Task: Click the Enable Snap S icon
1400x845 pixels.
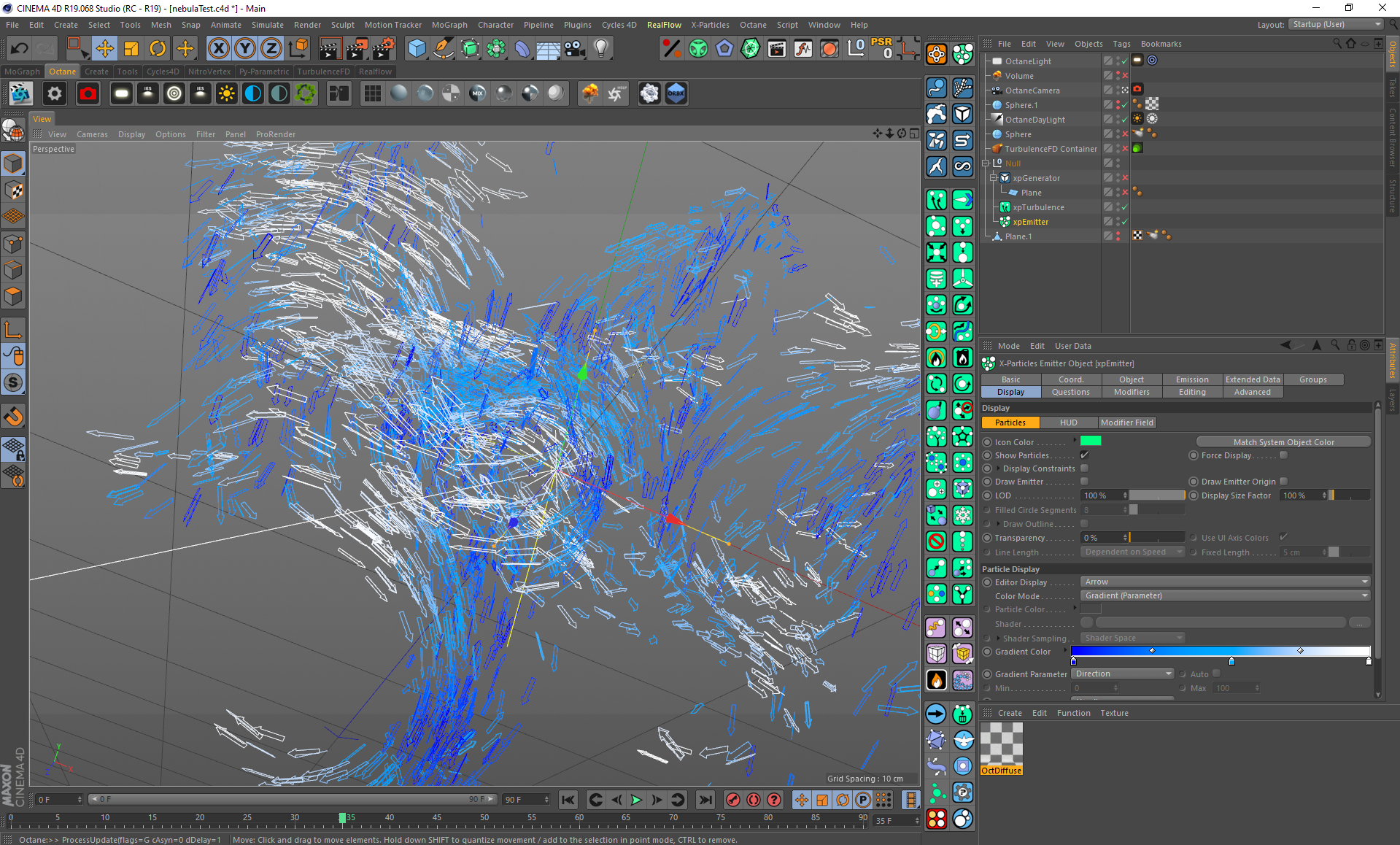Action: 13,382
